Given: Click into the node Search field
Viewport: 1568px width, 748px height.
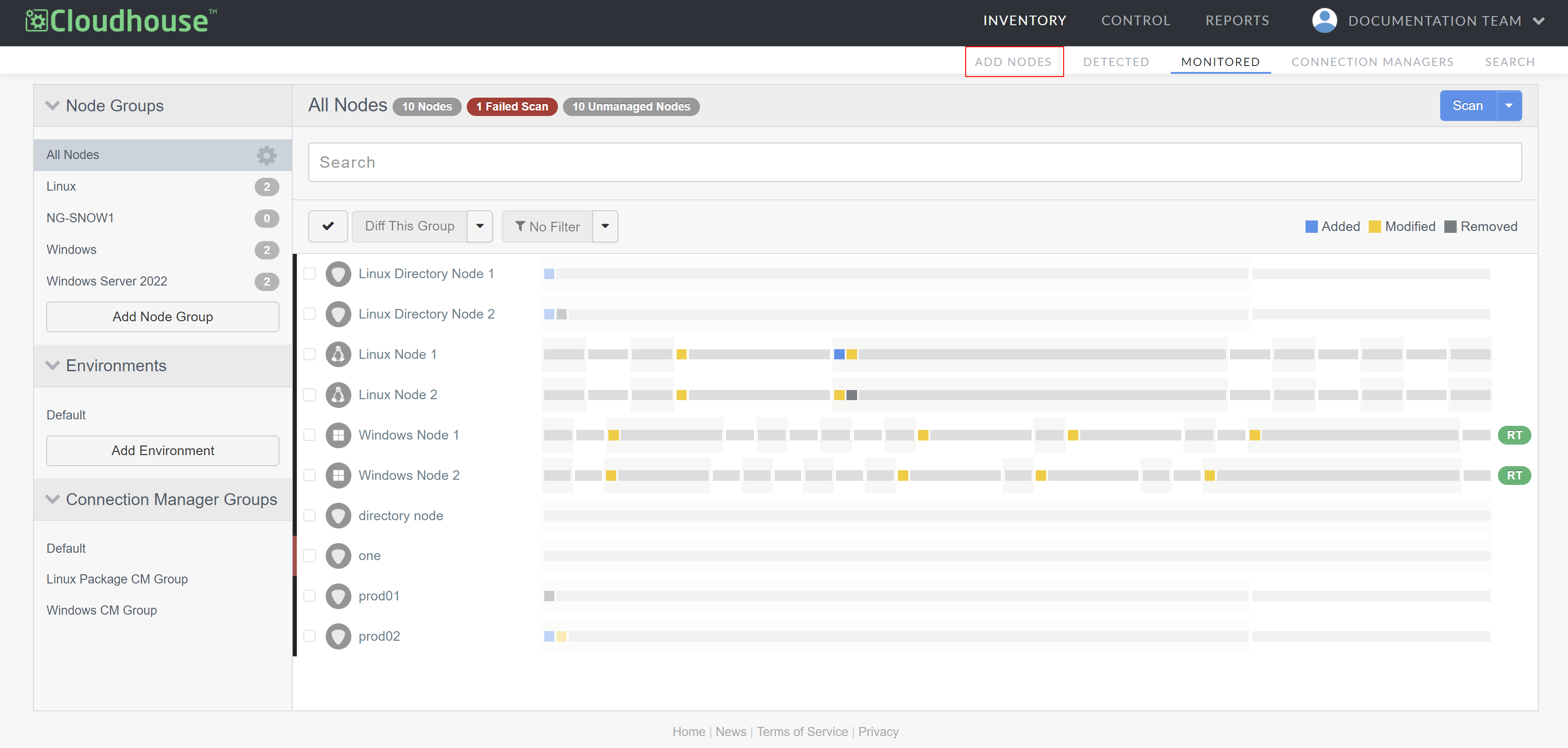Looking at the screenshot, I should pos(914,162).
